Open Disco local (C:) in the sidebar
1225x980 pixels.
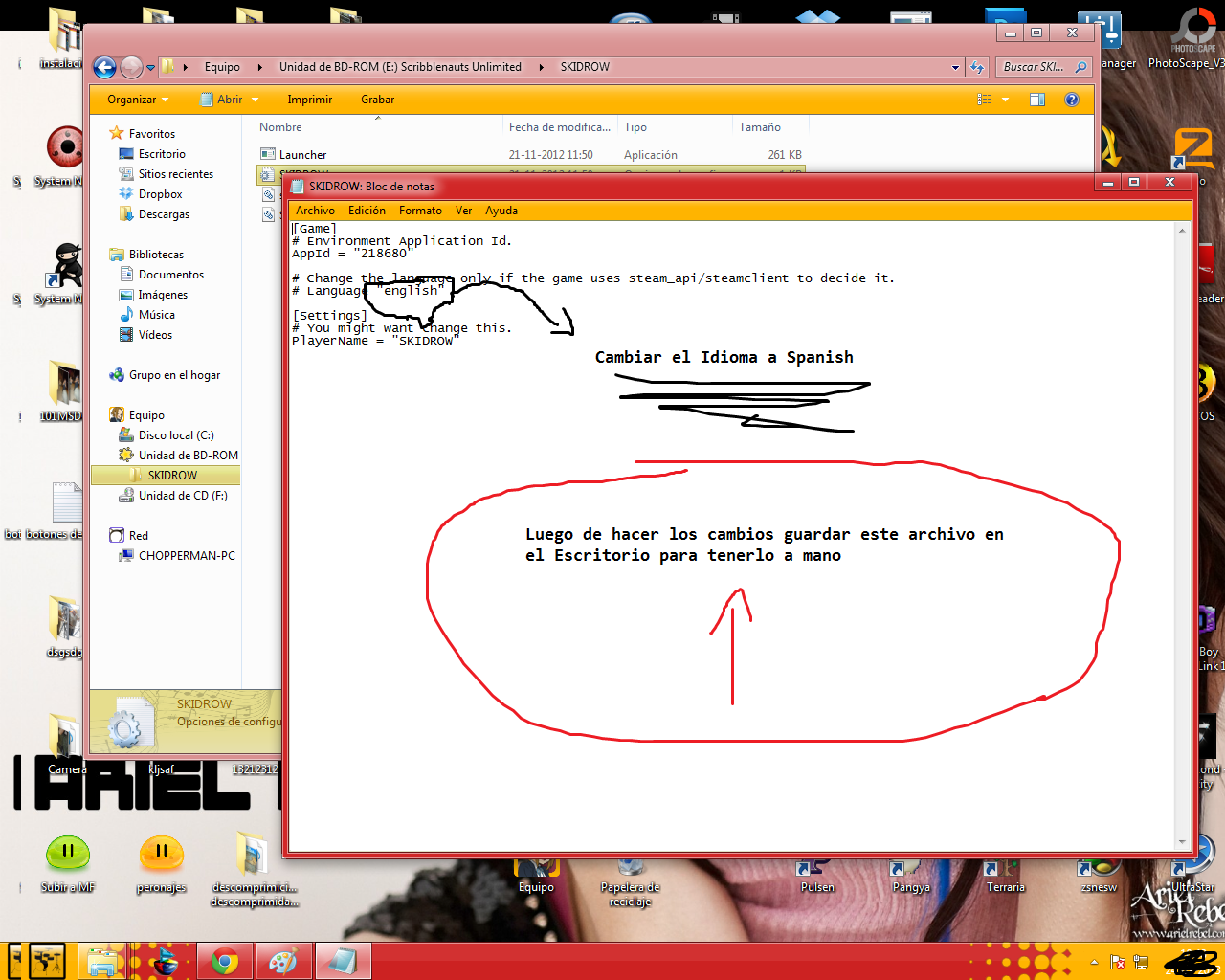click(x=166, y=435)
